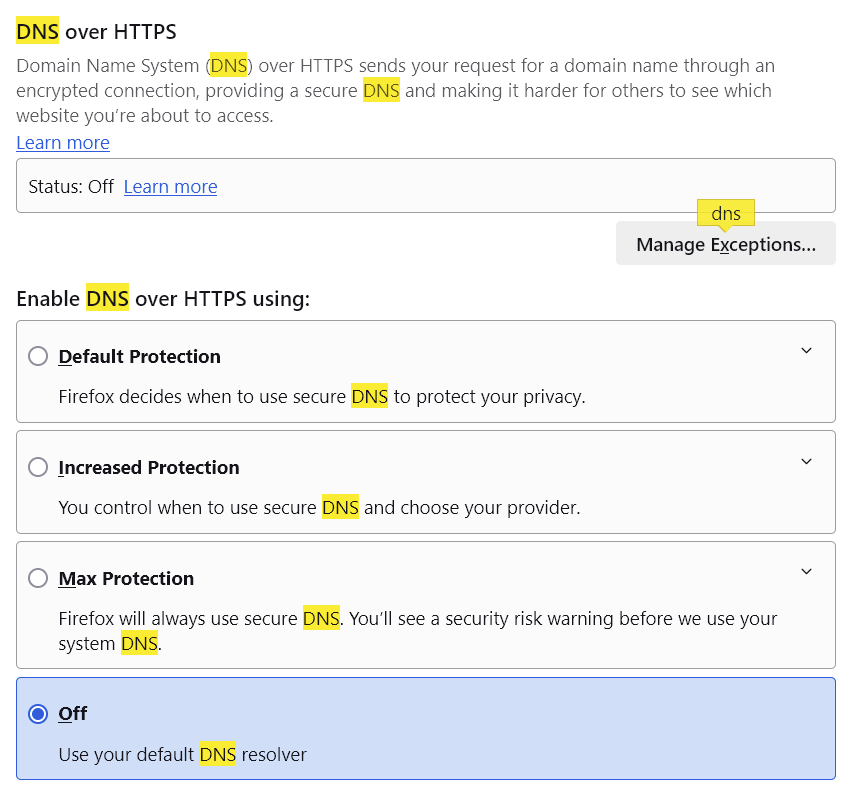Expand the Increased Protection chevron

click(807, 462)
